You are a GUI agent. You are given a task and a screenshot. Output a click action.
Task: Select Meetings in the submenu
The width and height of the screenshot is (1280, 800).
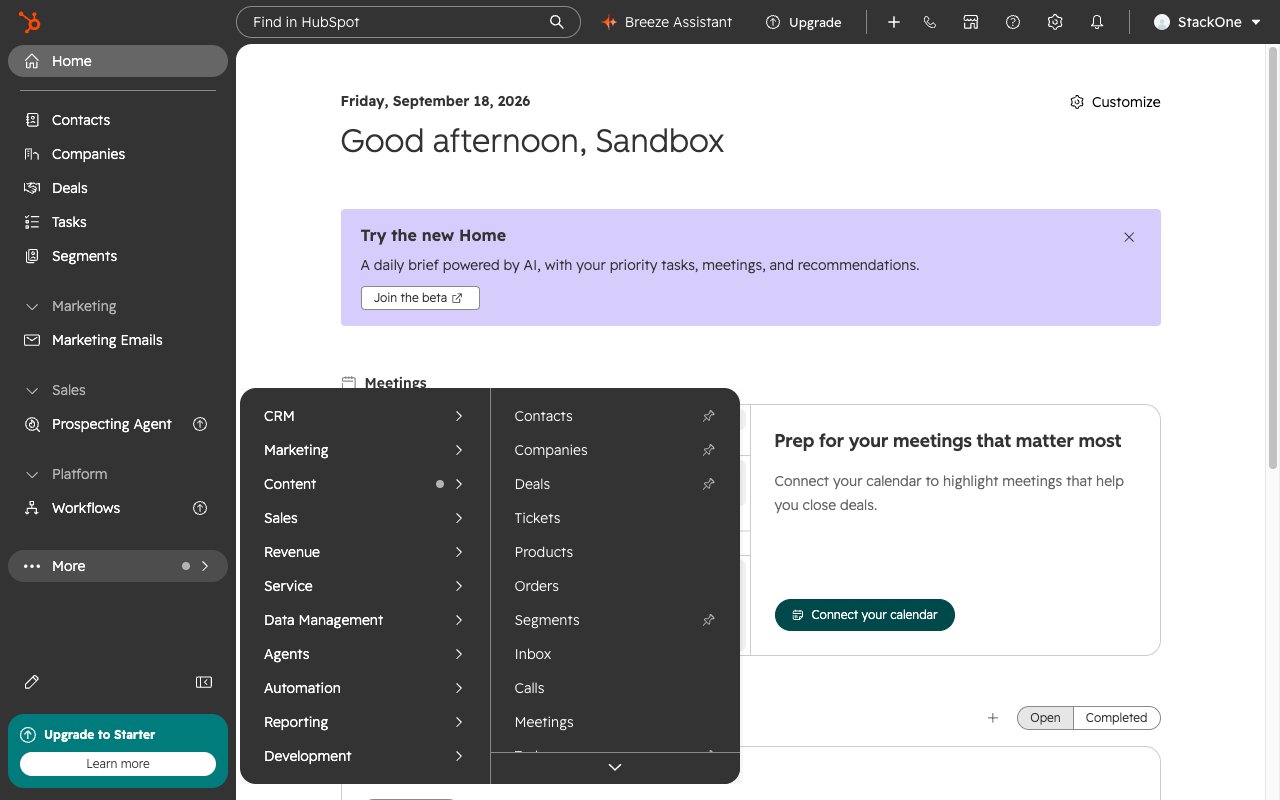tap(615, 722)
